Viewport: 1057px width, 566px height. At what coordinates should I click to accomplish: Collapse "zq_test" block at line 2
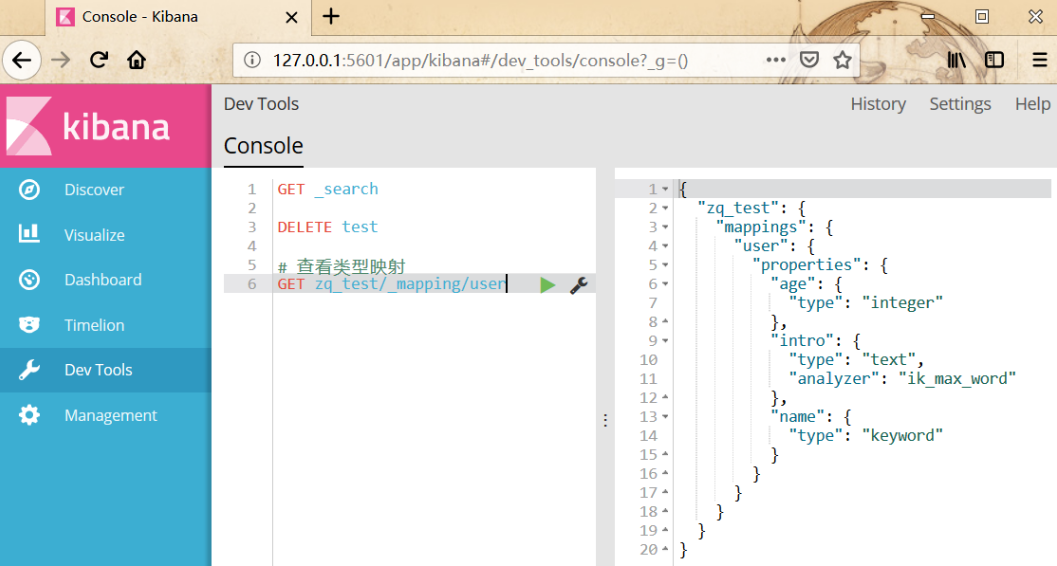[665, 208]
